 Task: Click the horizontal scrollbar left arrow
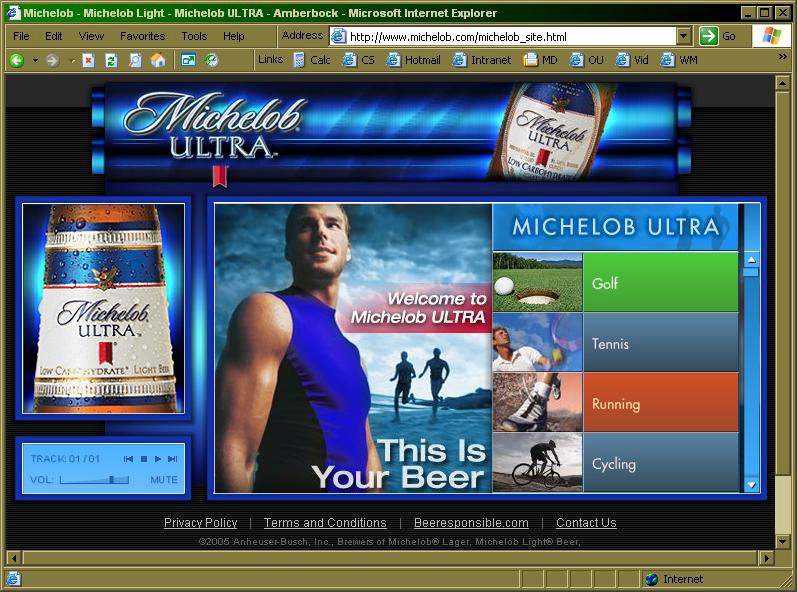click(x=14, y=558)
